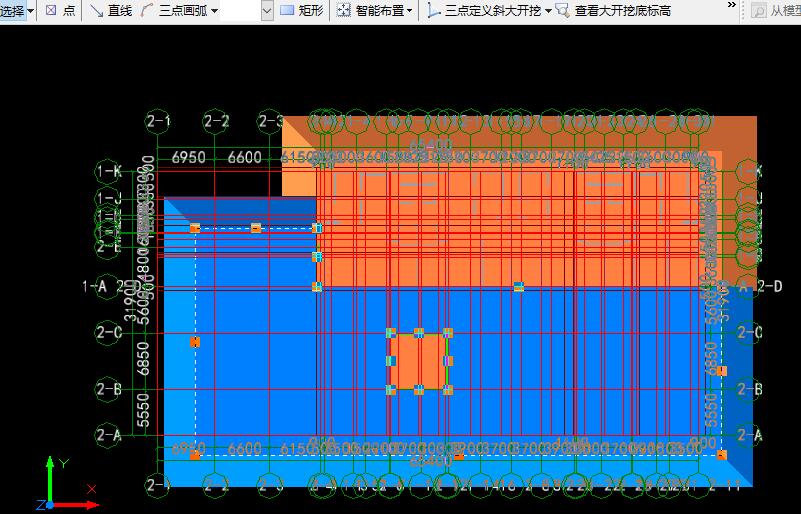Click the lone grip in the middle of the orange-blue boundary

coord(519,287)
